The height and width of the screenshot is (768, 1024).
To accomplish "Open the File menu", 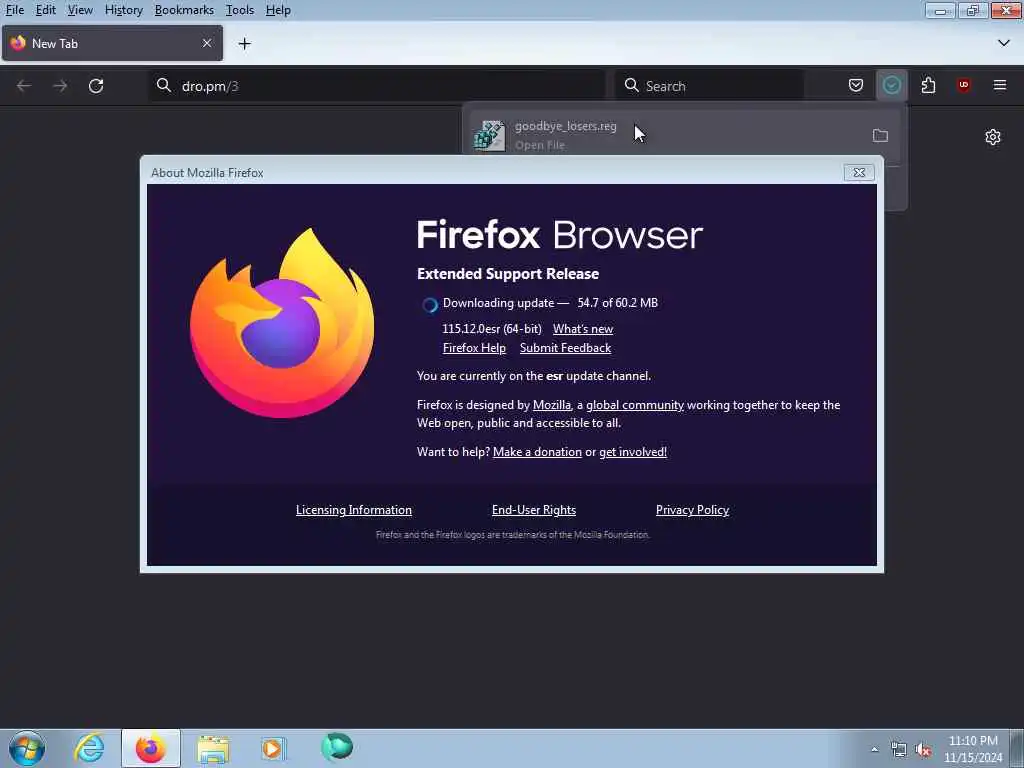I will 14,10.
